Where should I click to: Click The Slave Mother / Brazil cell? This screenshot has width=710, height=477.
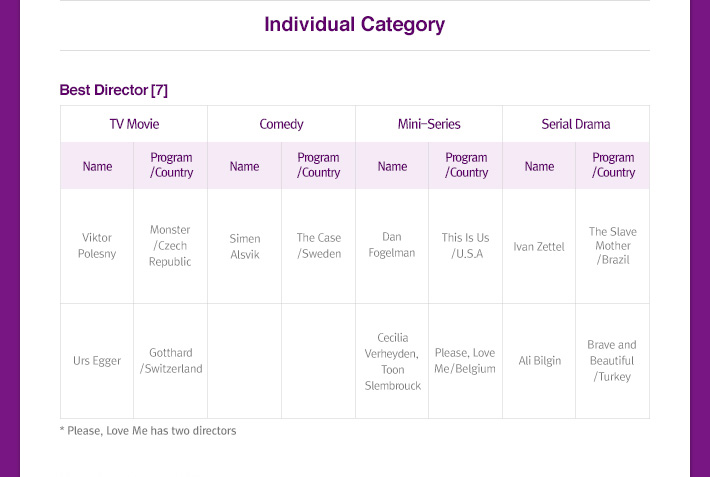[613, 246]
